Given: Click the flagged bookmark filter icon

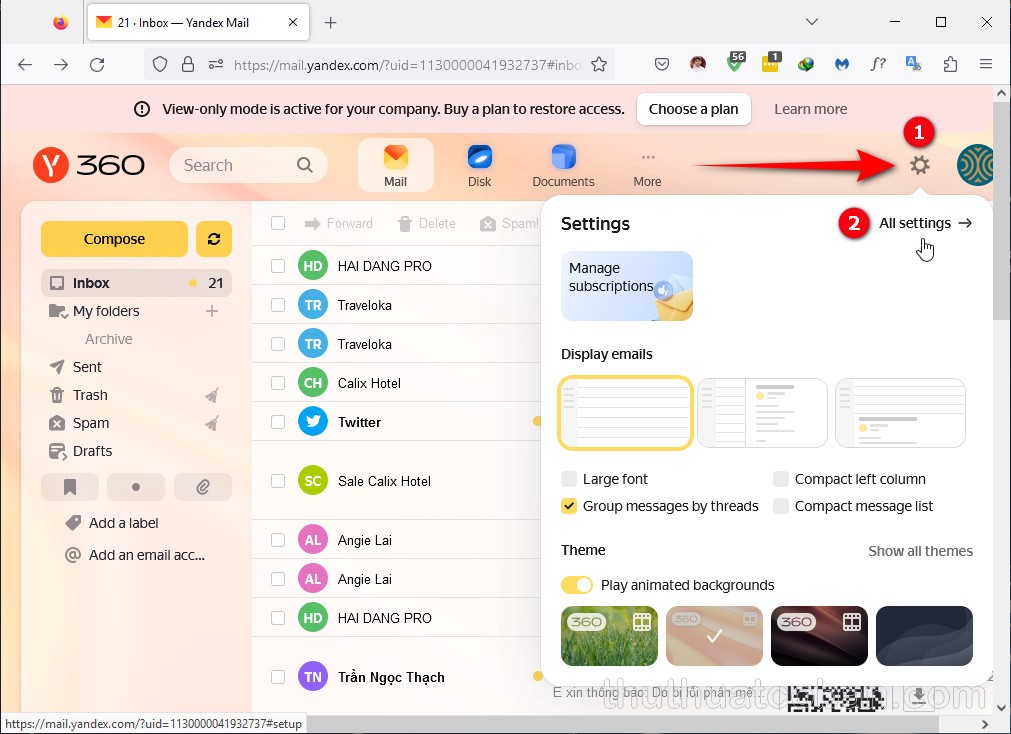Looking at the screenshot, I should click(70, 487).
